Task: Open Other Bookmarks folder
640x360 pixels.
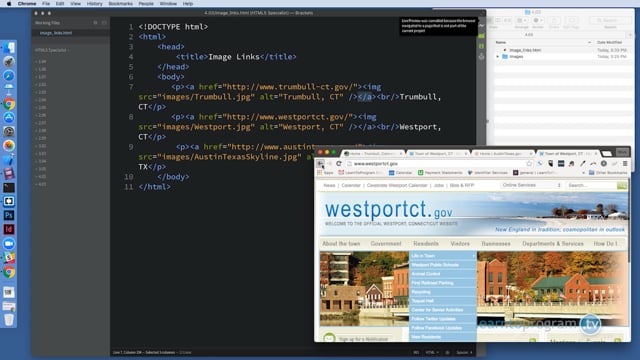Action: 608,173
